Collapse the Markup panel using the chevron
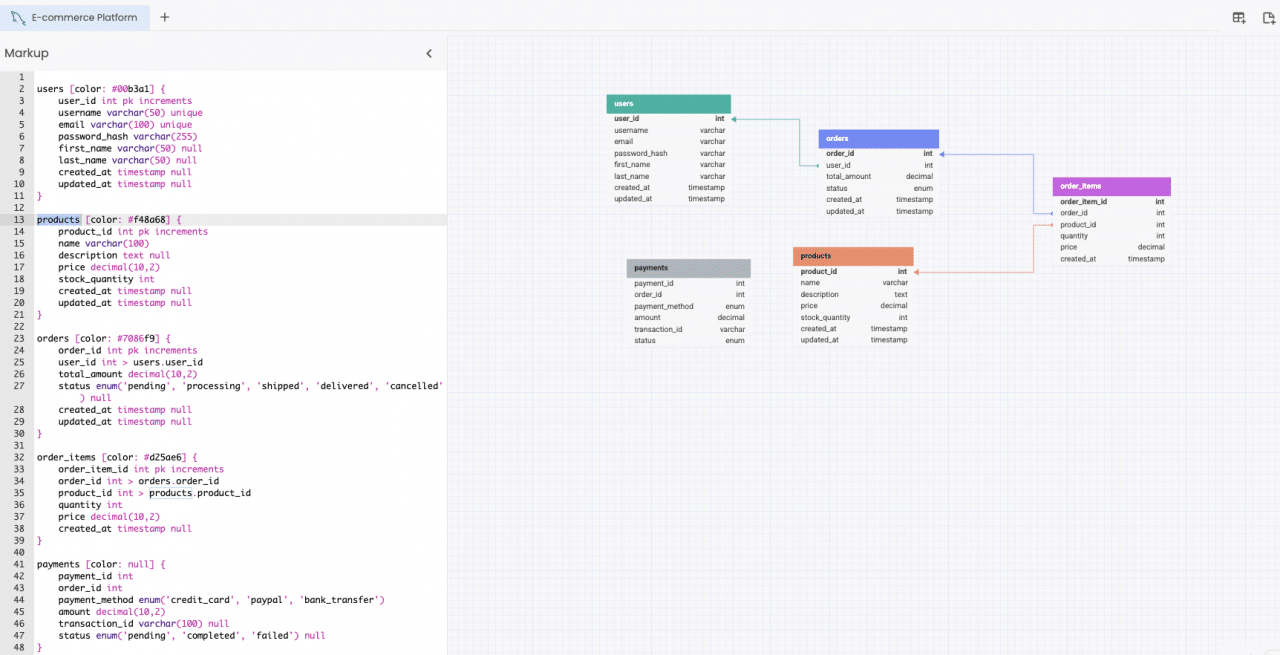This screenshot has height=655, width=1280. point(429,53)
